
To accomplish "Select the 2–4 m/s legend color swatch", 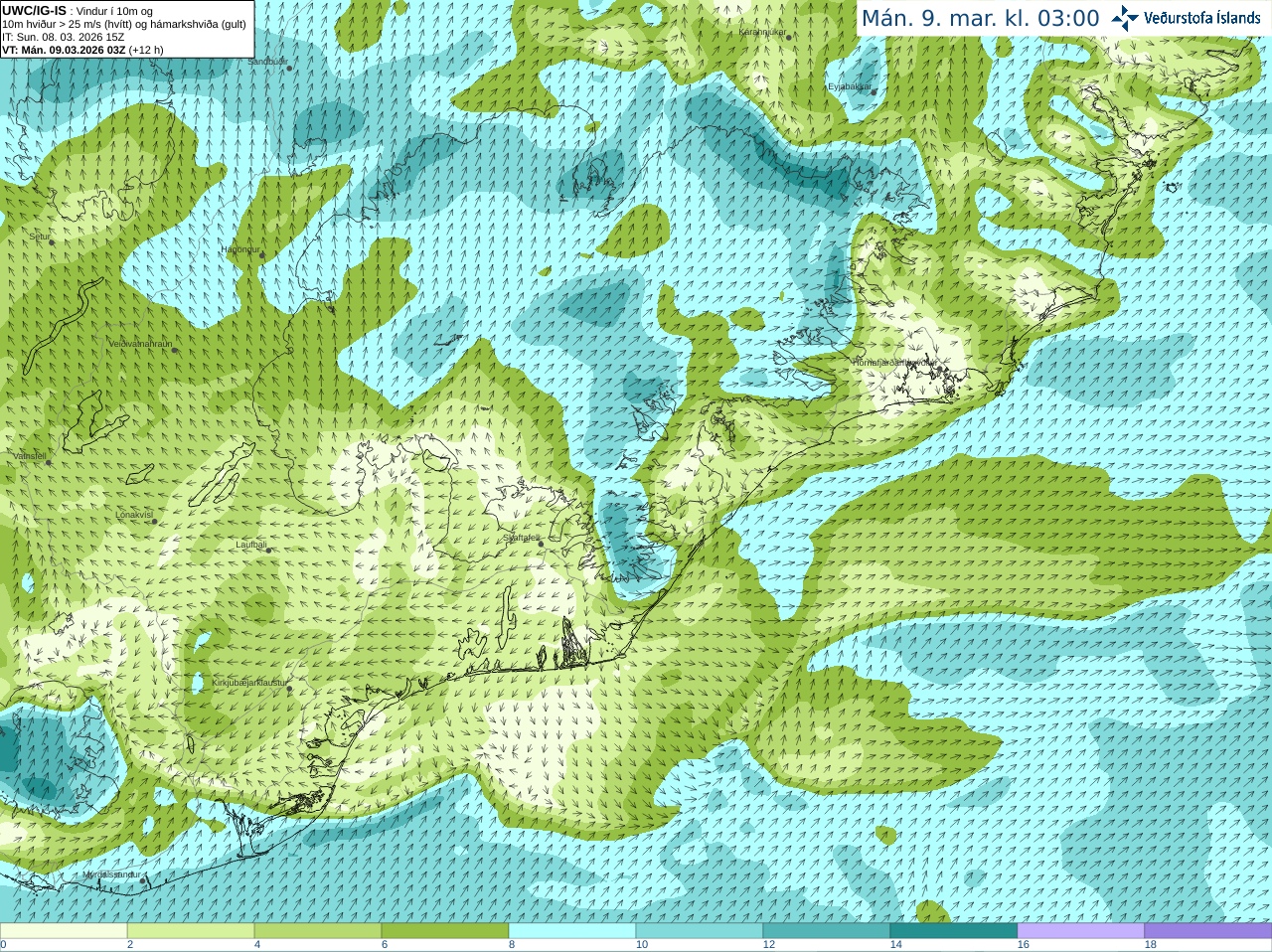I will click(x=191, y=931).
